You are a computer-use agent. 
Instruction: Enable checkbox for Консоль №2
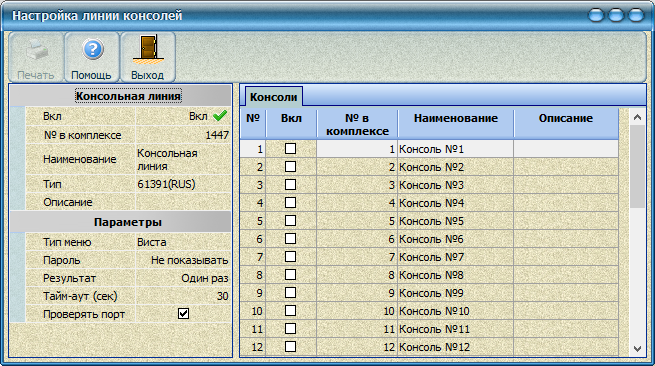(x=290, y=166)
